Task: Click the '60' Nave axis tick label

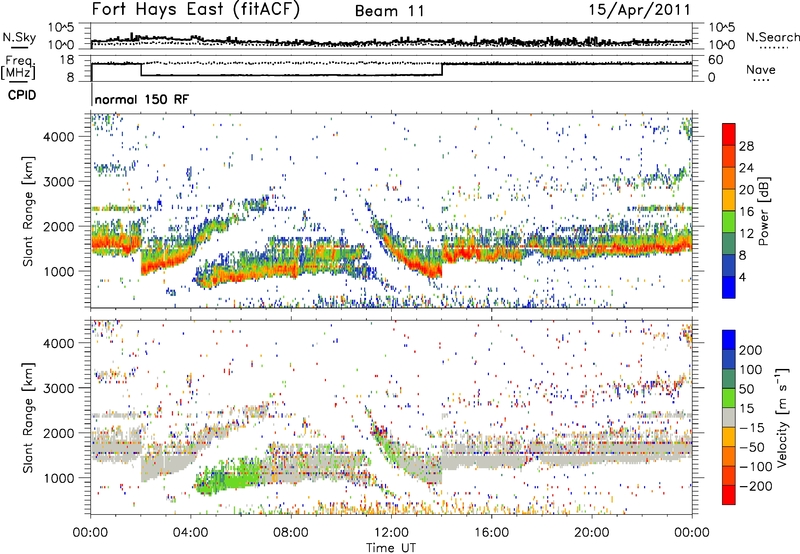Action: 716,60
